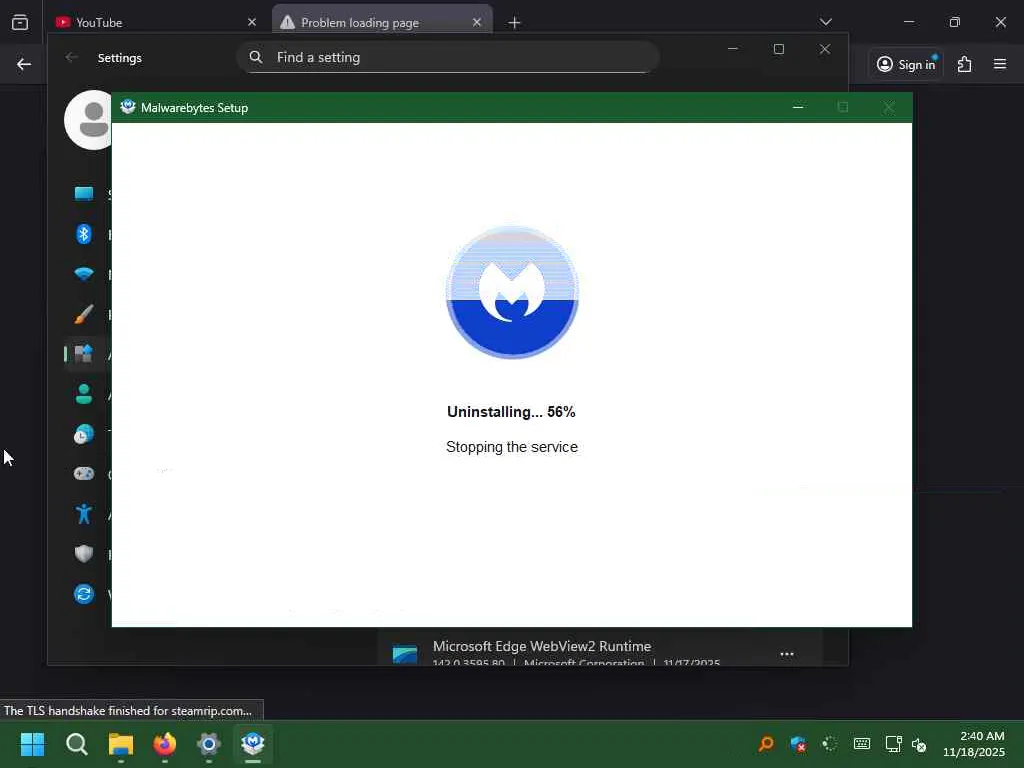Open Accounts category in Settings sidebar

[84, 394]
